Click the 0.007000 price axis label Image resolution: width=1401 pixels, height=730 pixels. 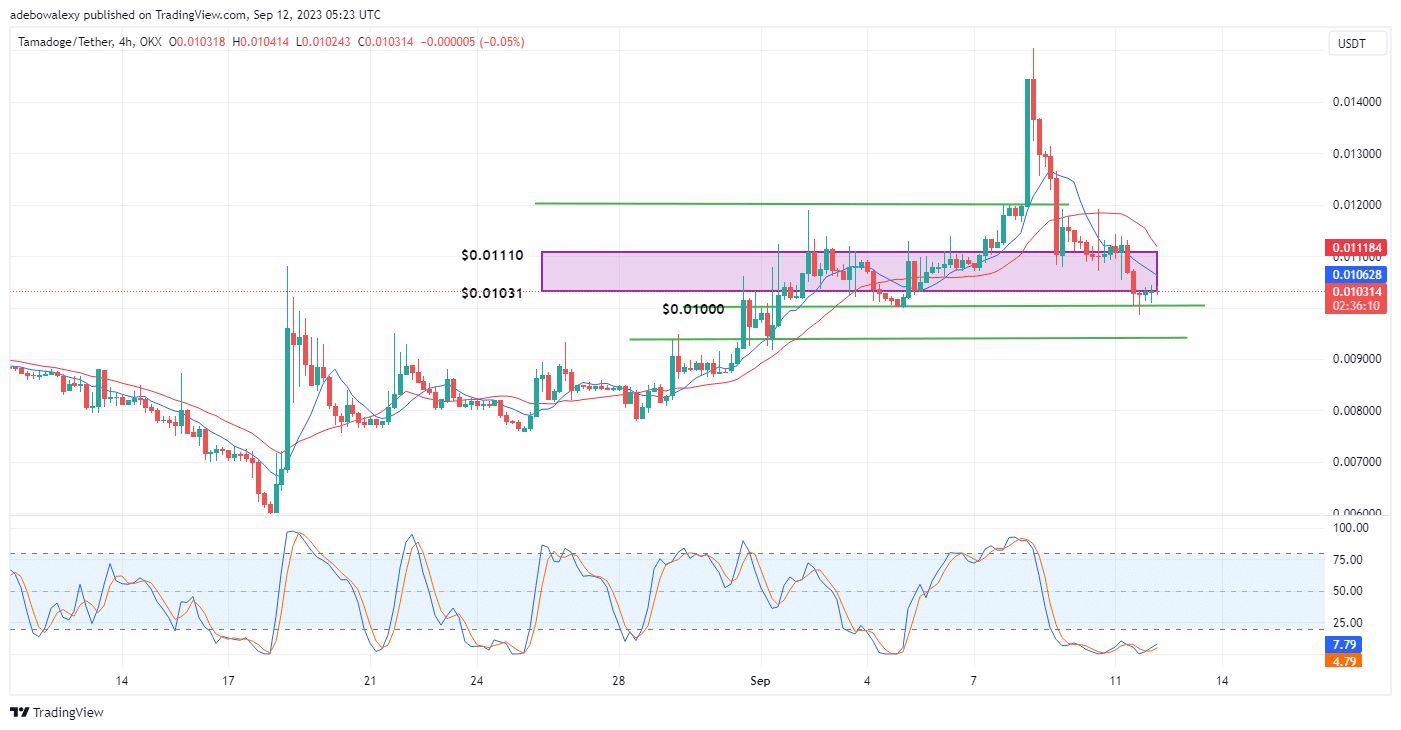tap(1357, 462)
